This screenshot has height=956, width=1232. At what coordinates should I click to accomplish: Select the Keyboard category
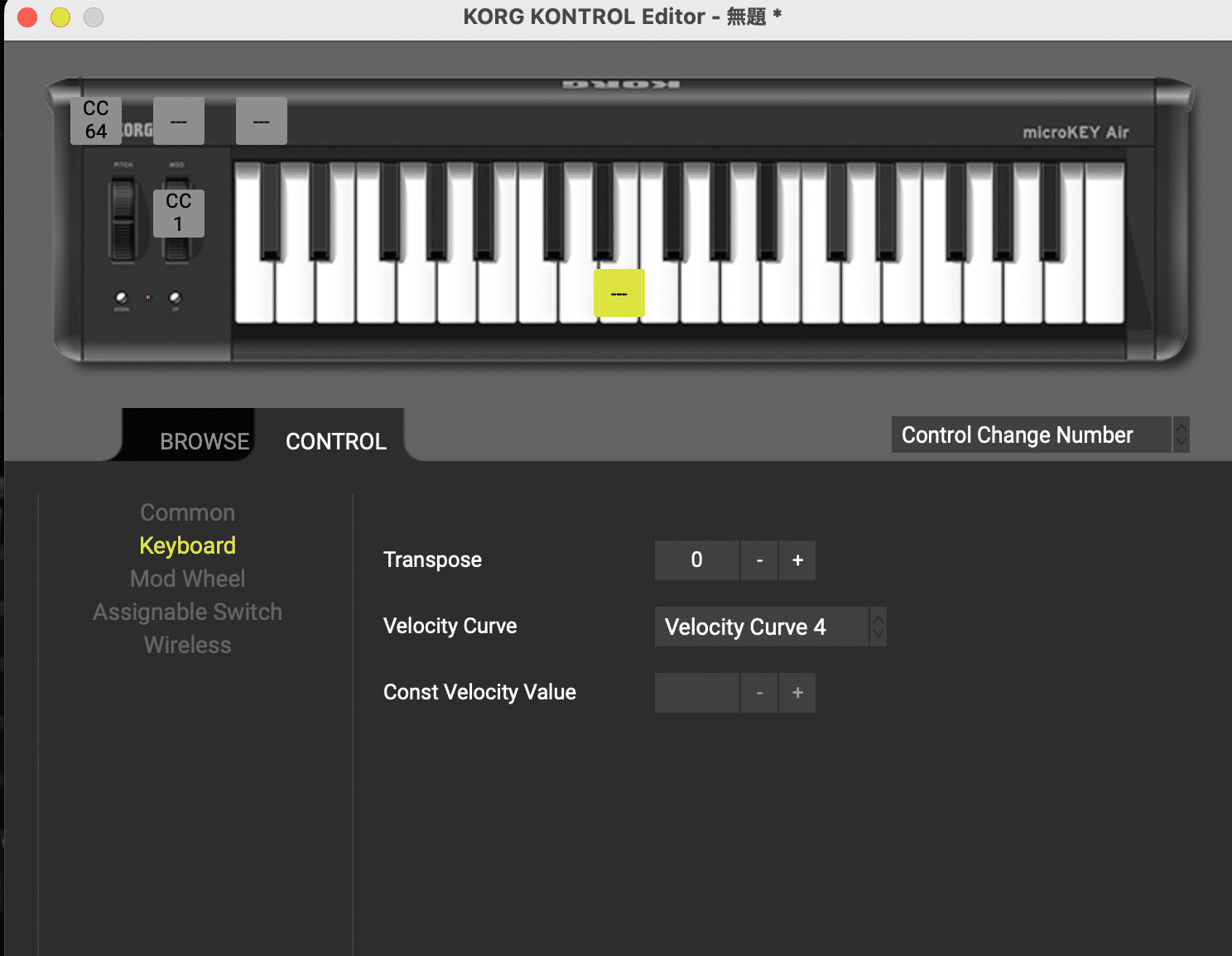click(188, 545)
